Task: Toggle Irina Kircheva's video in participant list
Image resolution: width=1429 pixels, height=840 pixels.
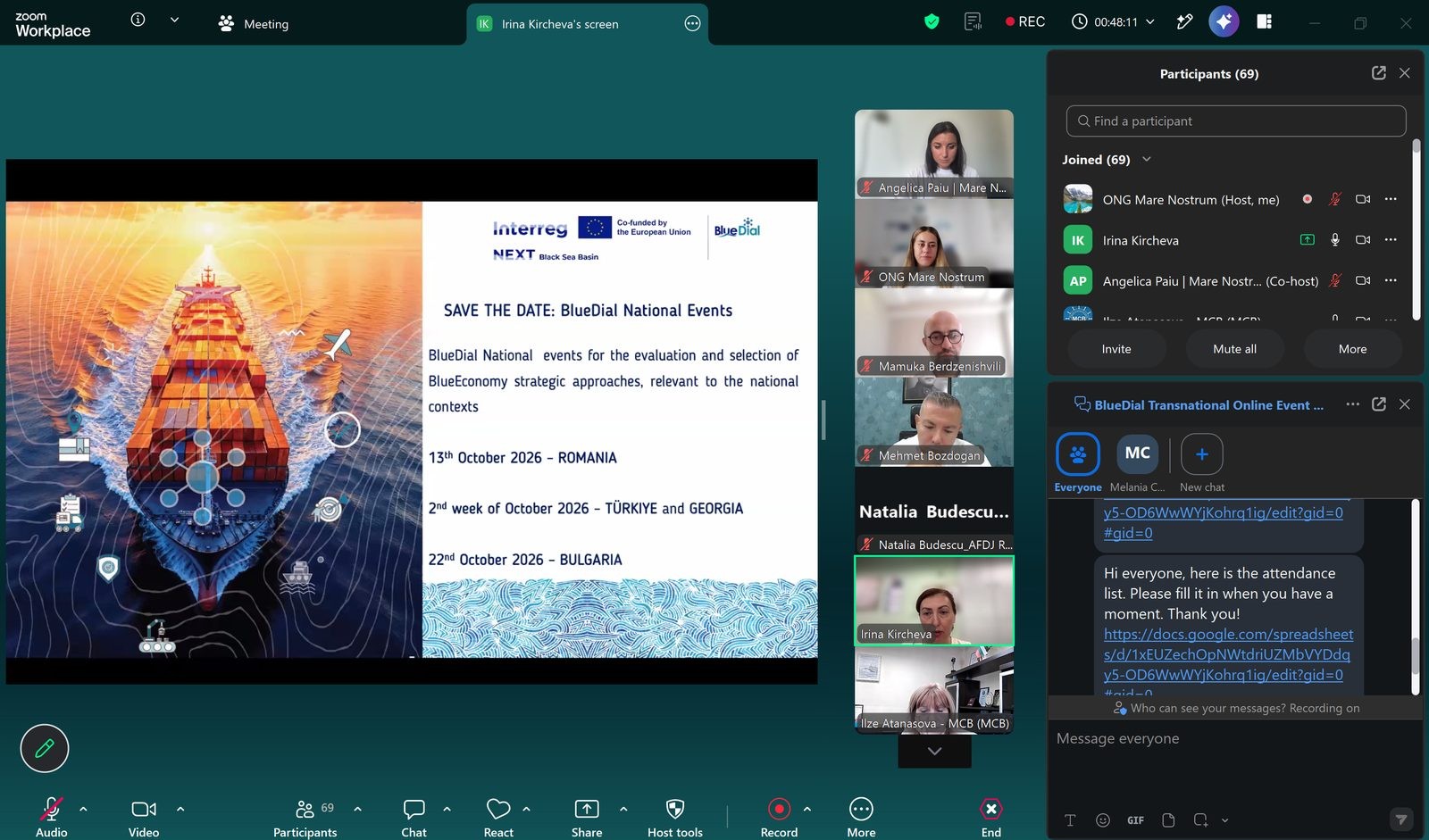Action: [1363, 239]
